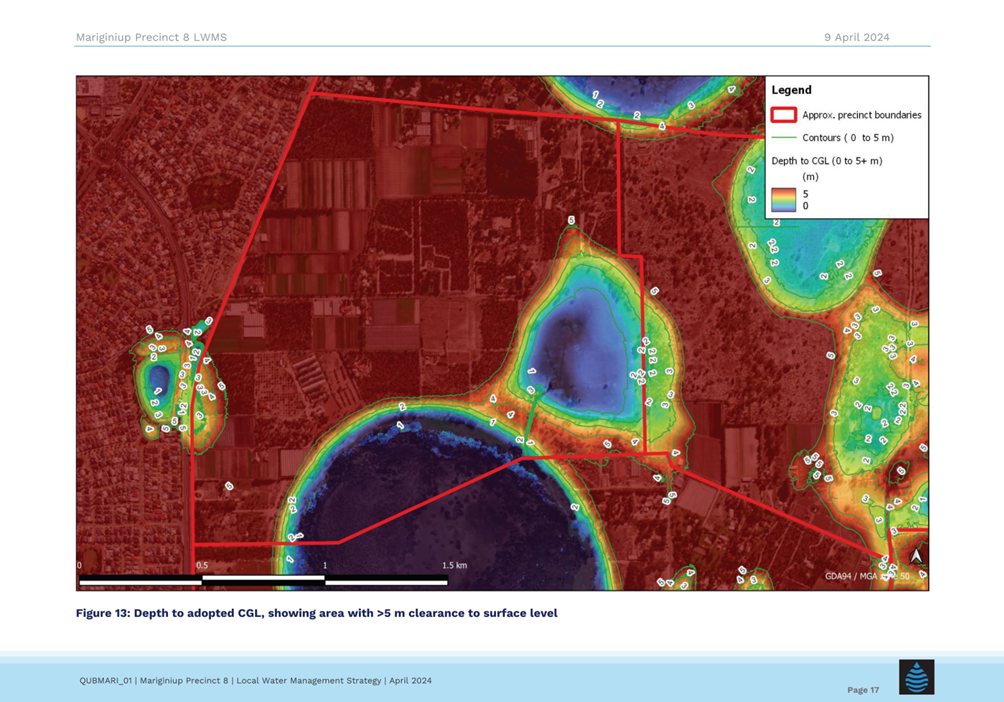1004x702 pixels.
Task: Click the depth gradient color ramp in legend
Action: [x=783, y=200]
